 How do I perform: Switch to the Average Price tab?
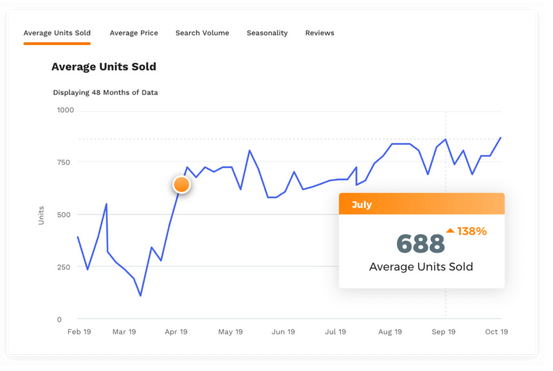(134, 33)
